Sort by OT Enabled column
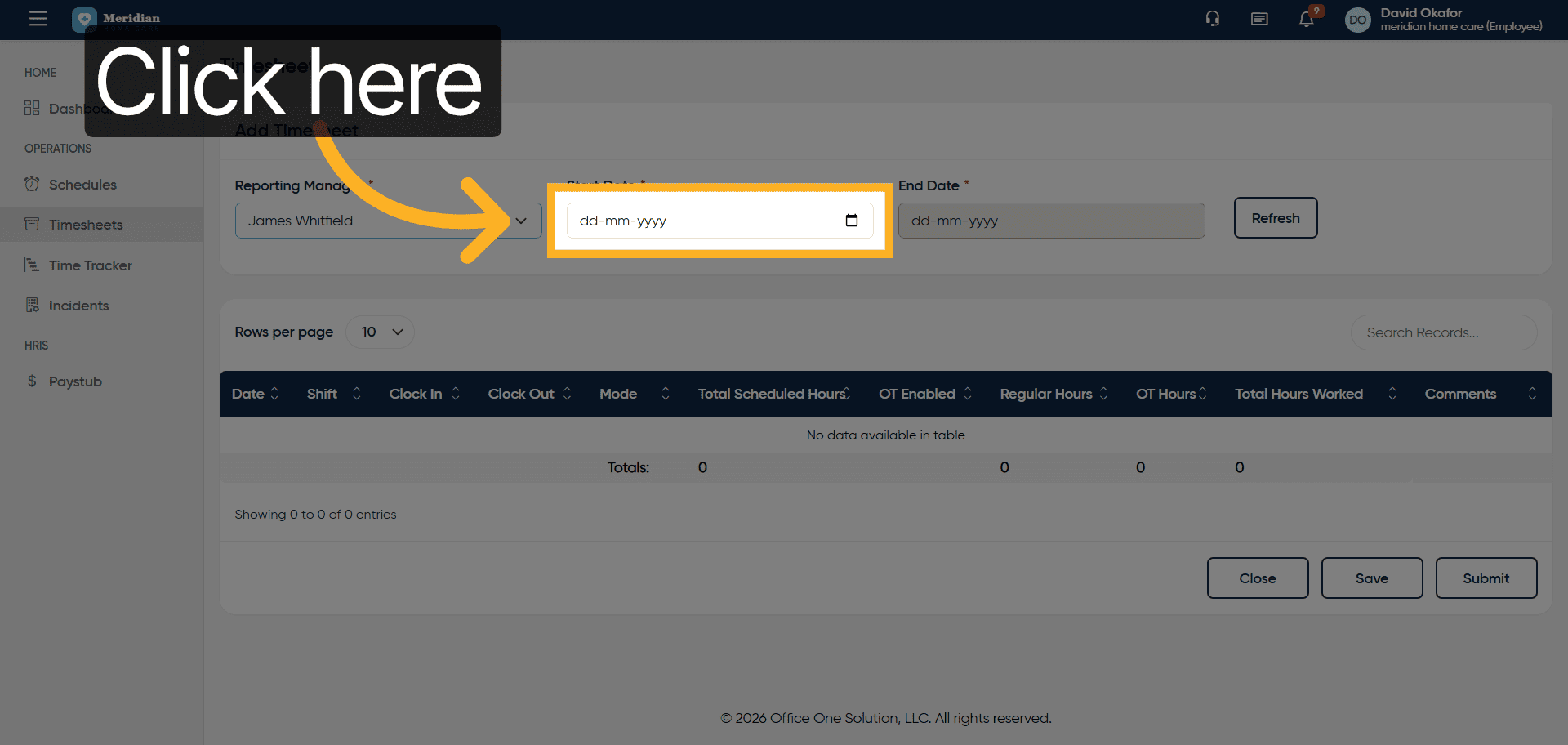The image size is (1568, 745). click(924, 394)
